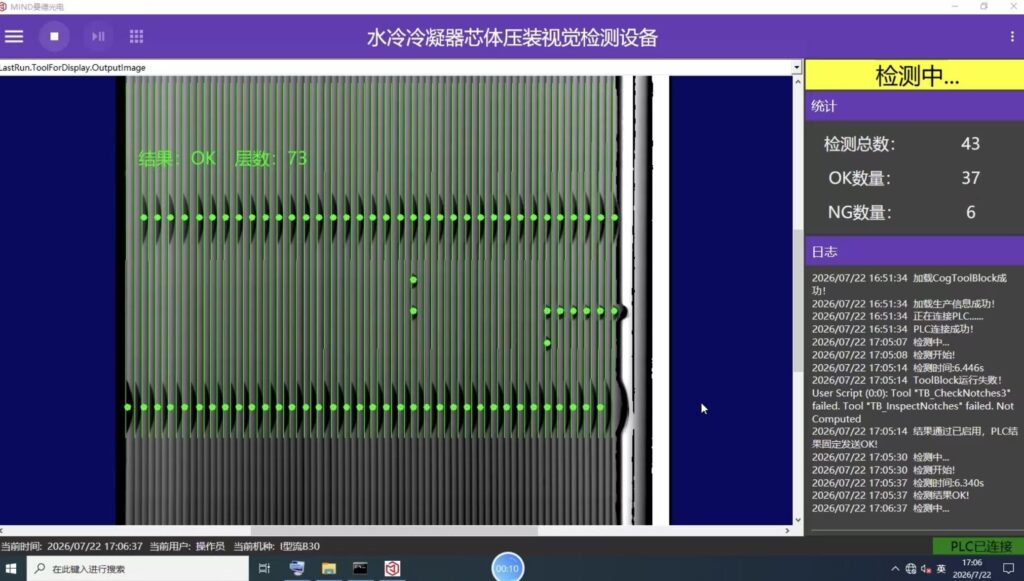1024x581 pixels.
Task: Show hidden system tray icons
Action: click(895, 569)
